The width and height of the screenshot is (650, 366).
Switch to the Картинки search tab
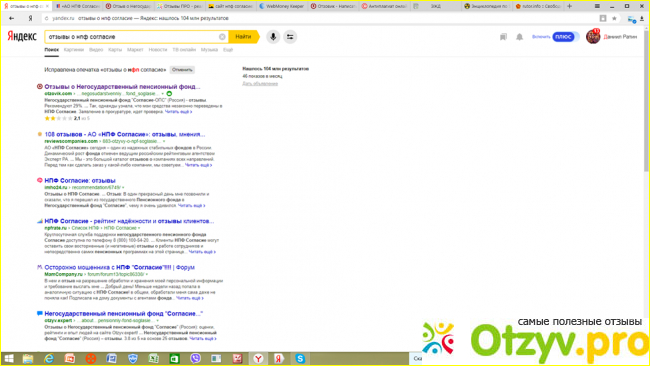click(x=74, y=50)
